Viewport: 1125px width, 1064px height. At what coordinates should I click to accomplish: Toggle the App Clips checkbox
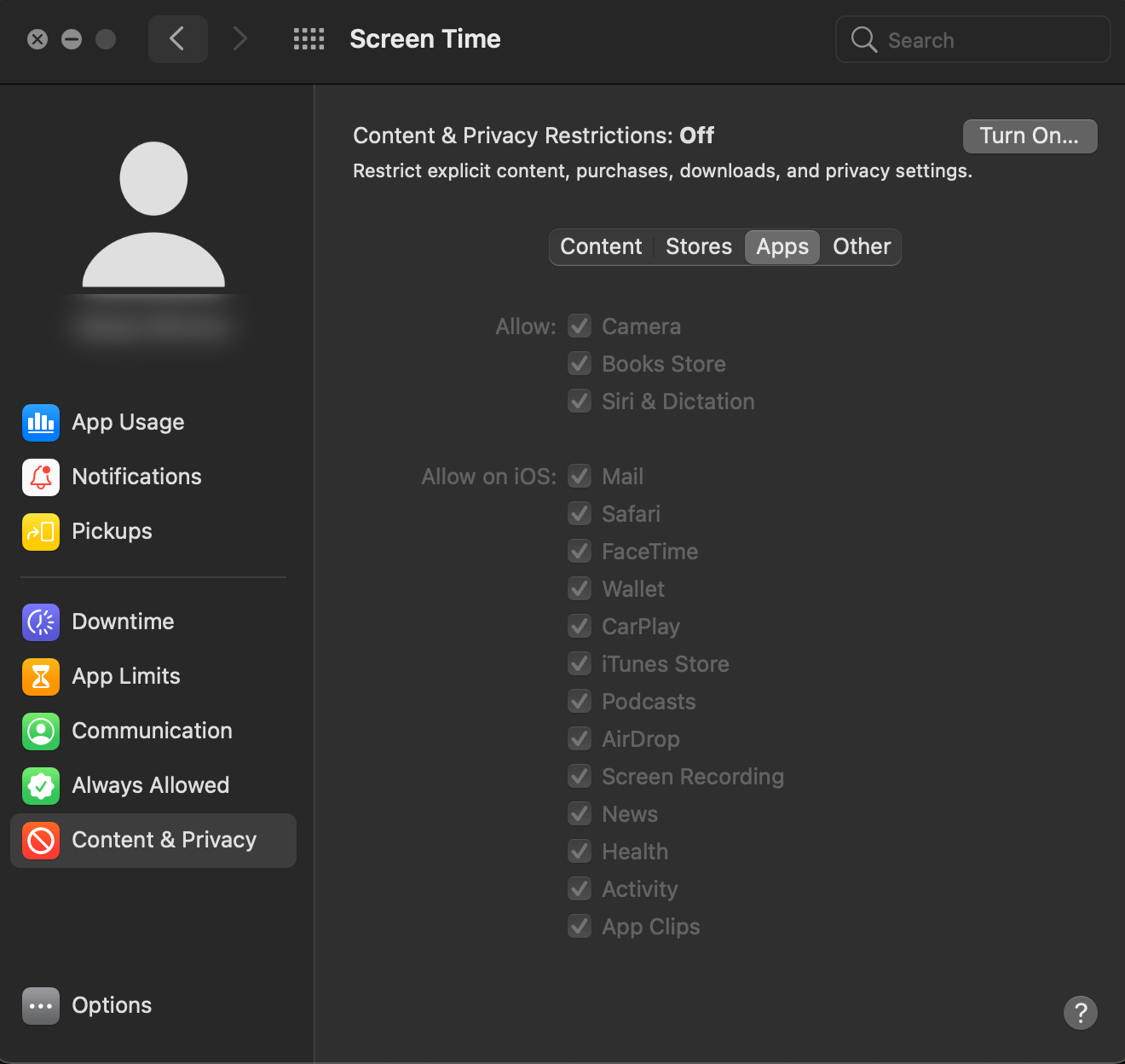(x=580, y=926)
